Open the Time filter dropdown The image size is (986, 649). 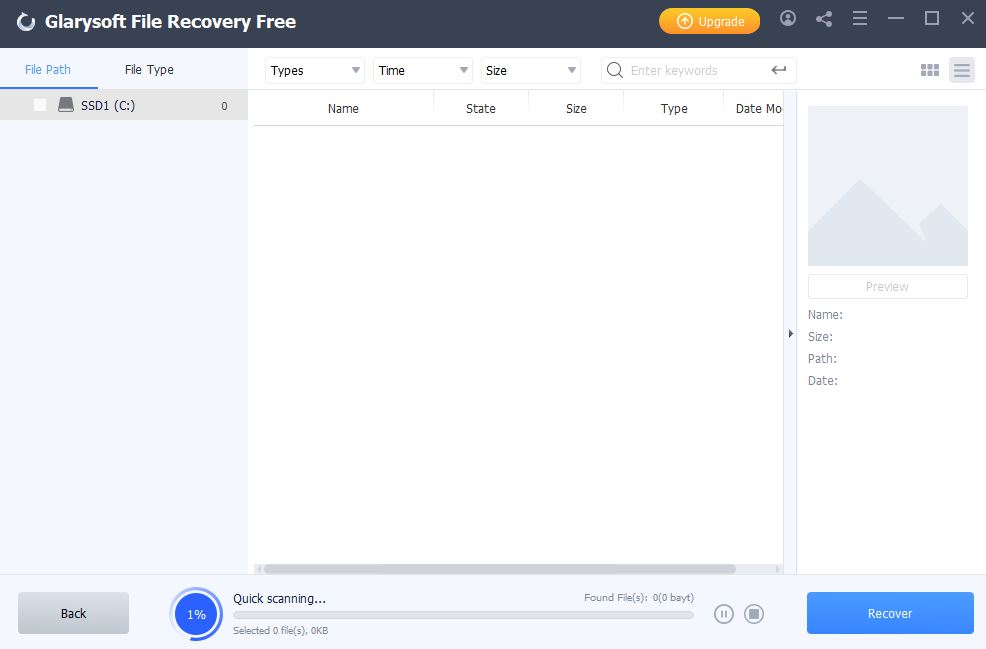point(423,70)
